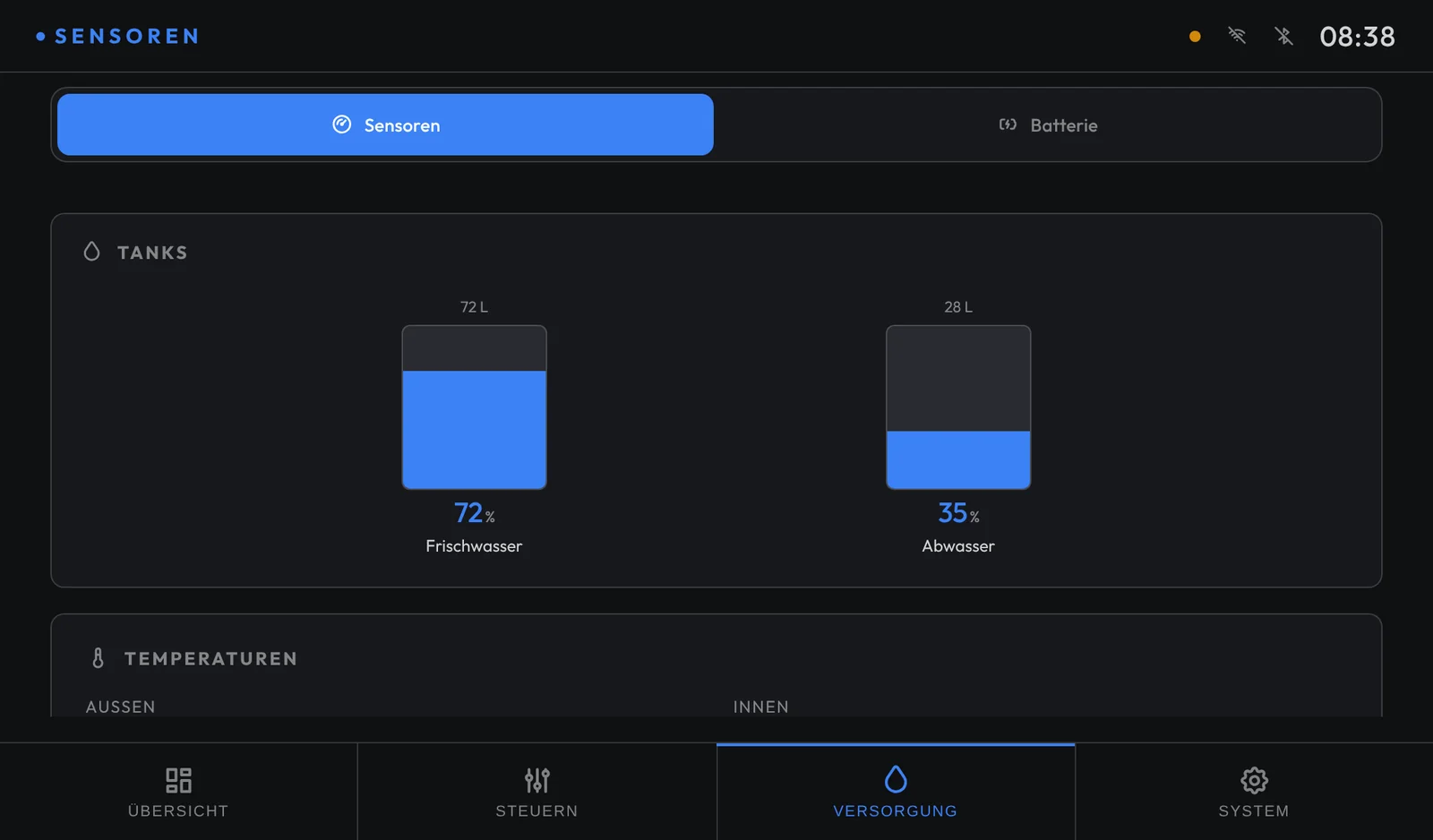
Task: Go to the Übersicht section
Action: (178, 792)
